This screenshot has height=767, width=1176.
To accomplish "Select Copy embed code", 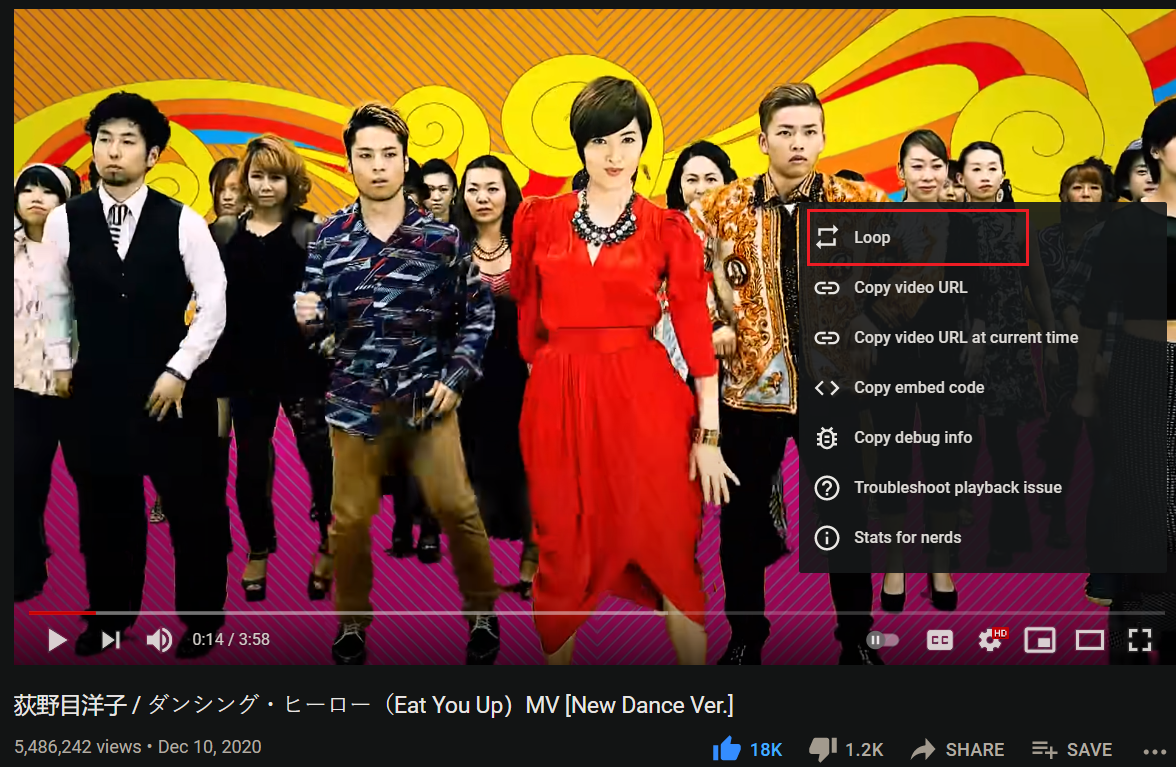I will coord(918,387).
